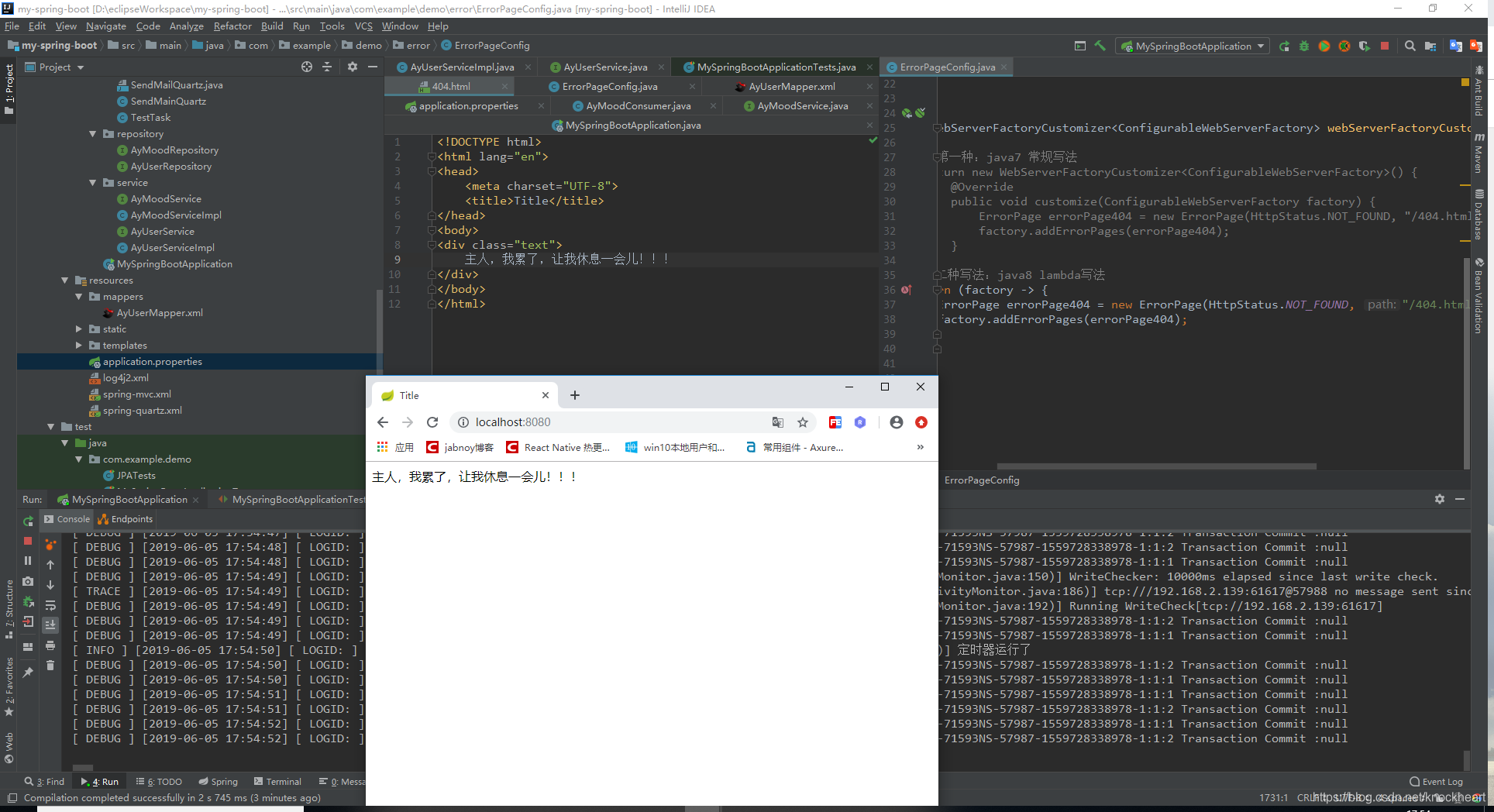The height and width of the screenshot is (812, 1494).
Task: Open the Navigate menu
Action: pyautogui.click(x=106, y=26)
